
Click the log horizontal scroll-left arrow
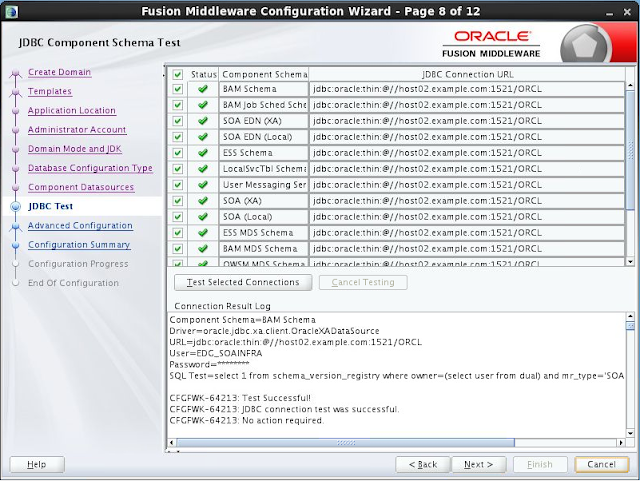171,443
